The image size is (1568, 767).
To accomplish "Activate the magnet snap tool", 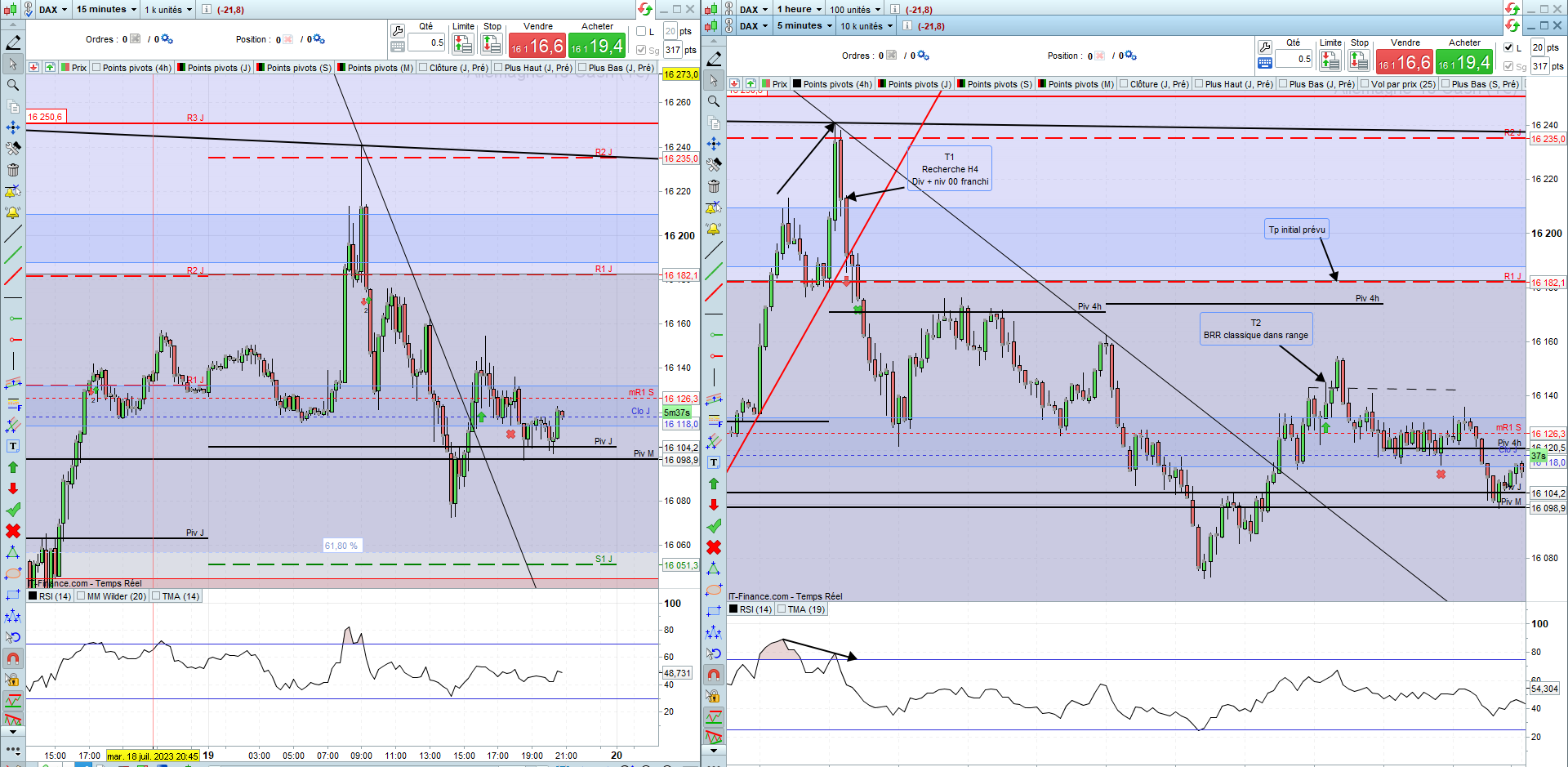I will coord(13,658).
